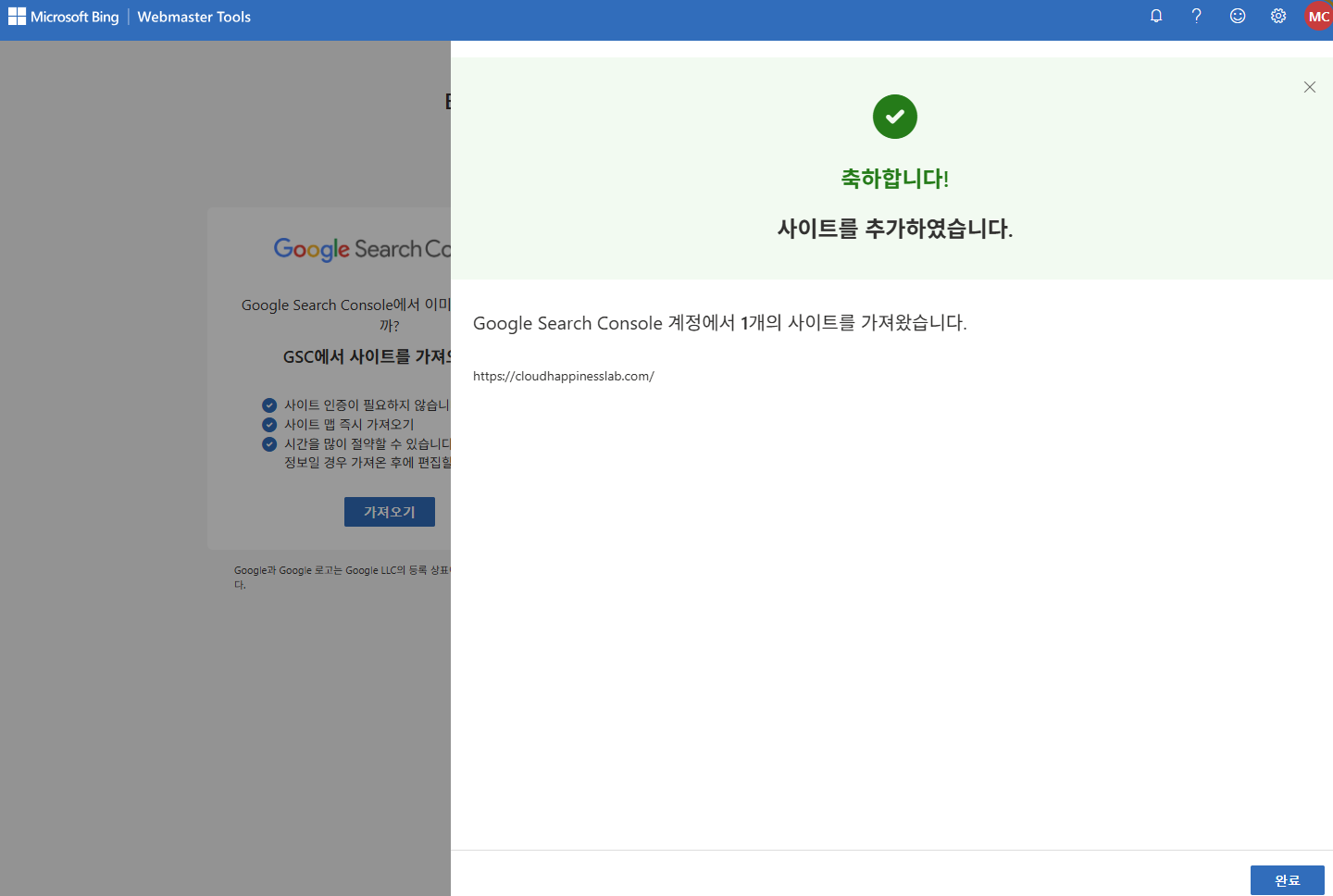This screenshot has width=1333, height=896.
Task: Click the 사이트를 추가하였습니다. message
Action: click(895, 228)
